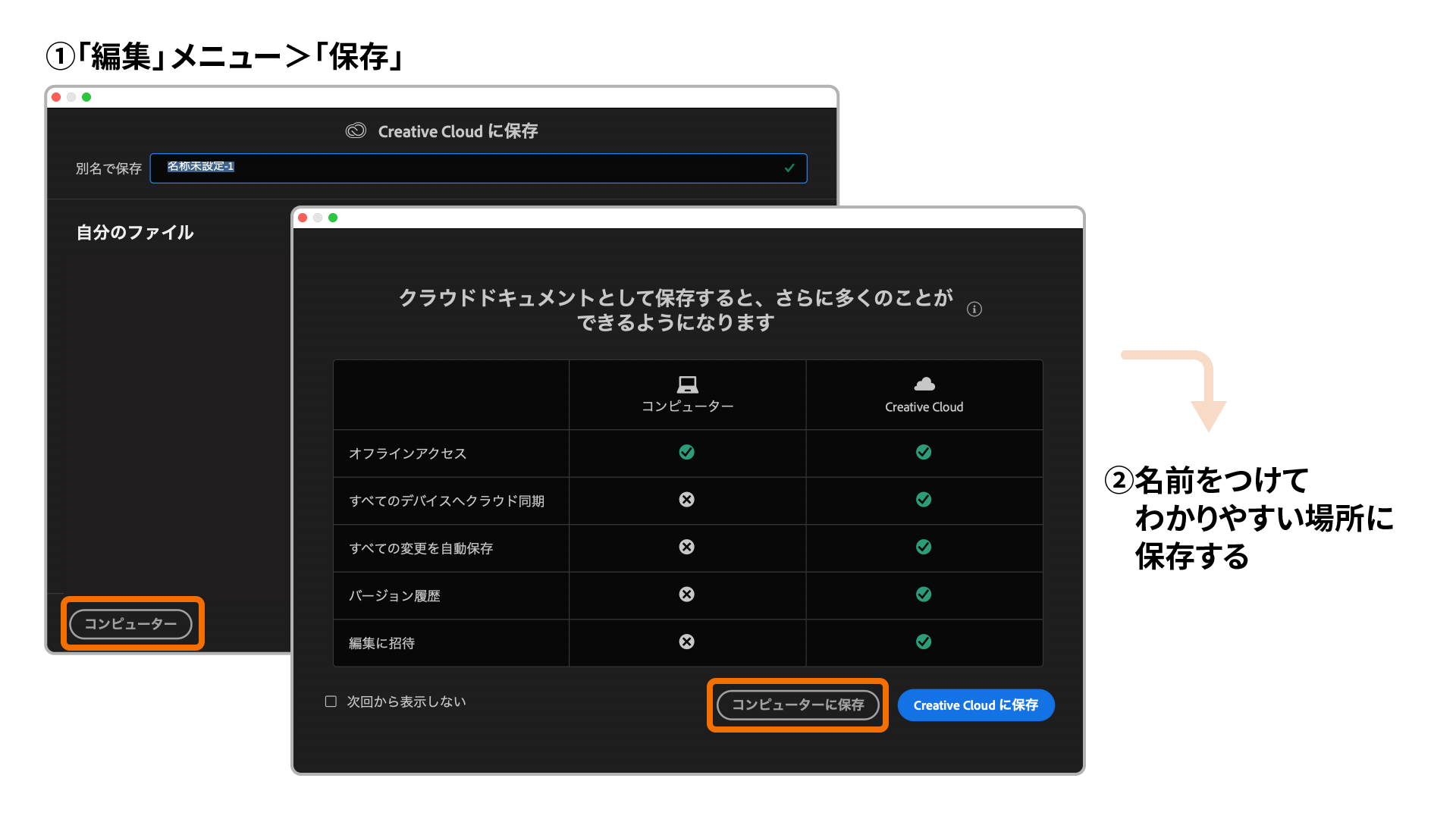Click the 別名で保存 filename input field

(x=478, y=168)
